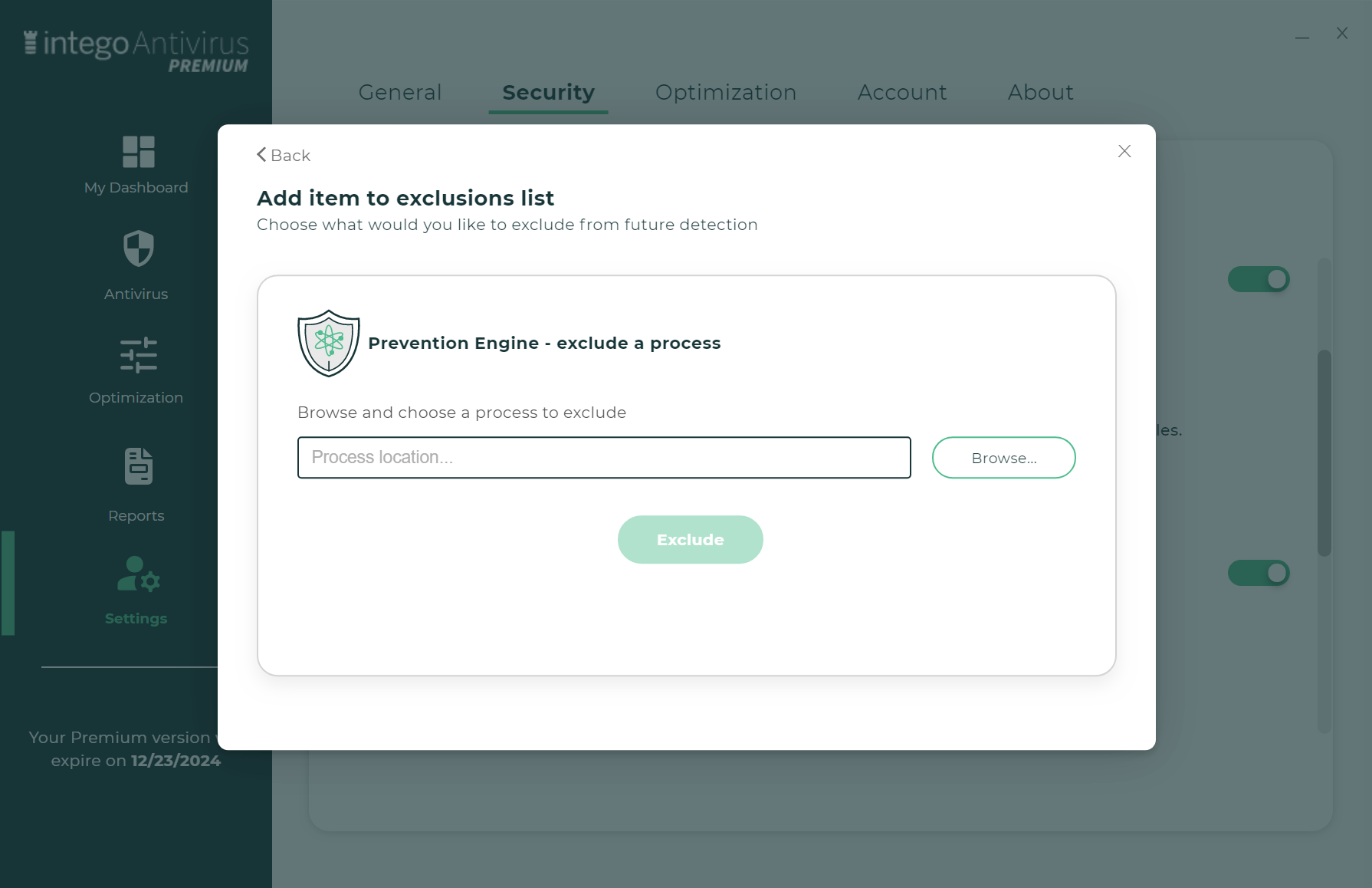Open the Account tab
Screen dimensions: 1372x888
pyautogui.click(x=902, y=92)
